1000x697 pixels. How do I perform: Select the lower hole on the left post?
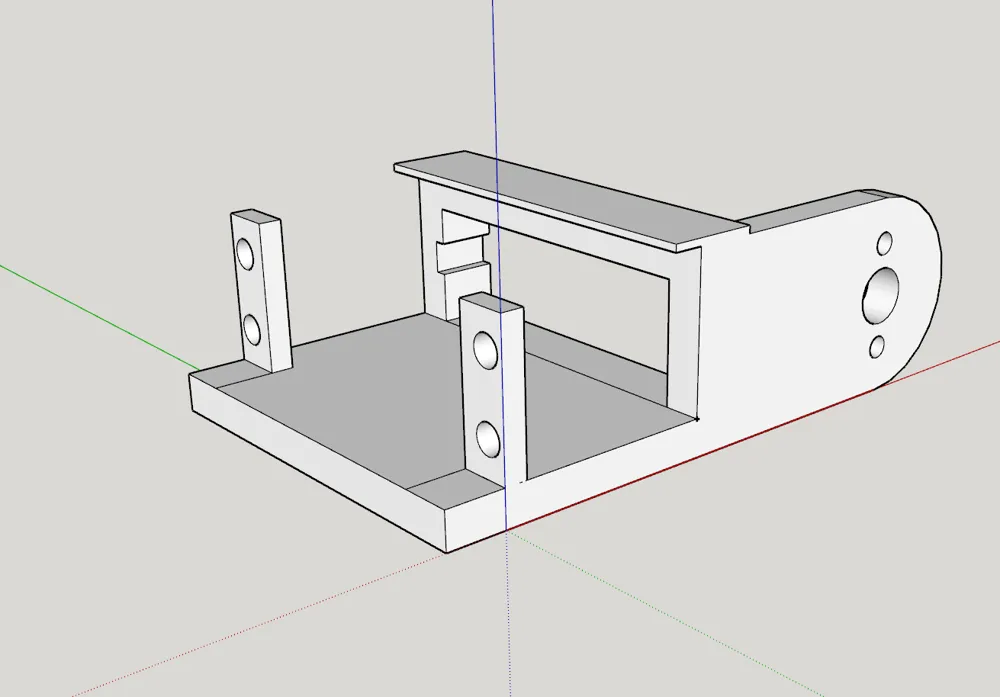pyautogui.click(x=252, y=330)
